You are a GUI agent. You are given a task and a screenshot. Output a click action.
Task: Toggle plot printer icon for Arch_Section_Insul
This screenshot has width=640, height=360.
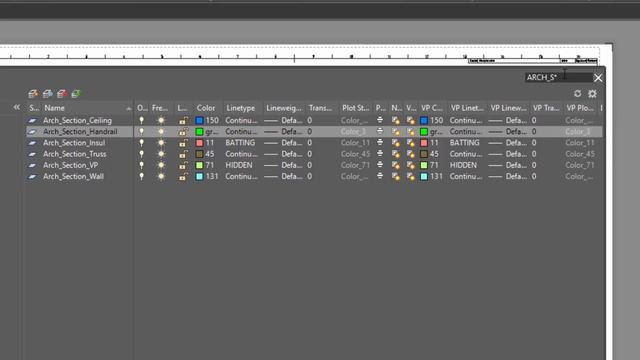380,142
